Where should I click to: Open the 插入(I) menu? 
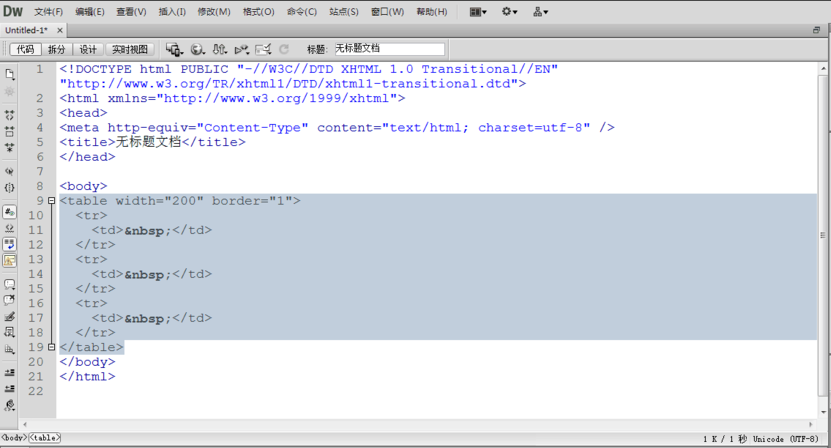pyautogui.click(x=172, y=12)
